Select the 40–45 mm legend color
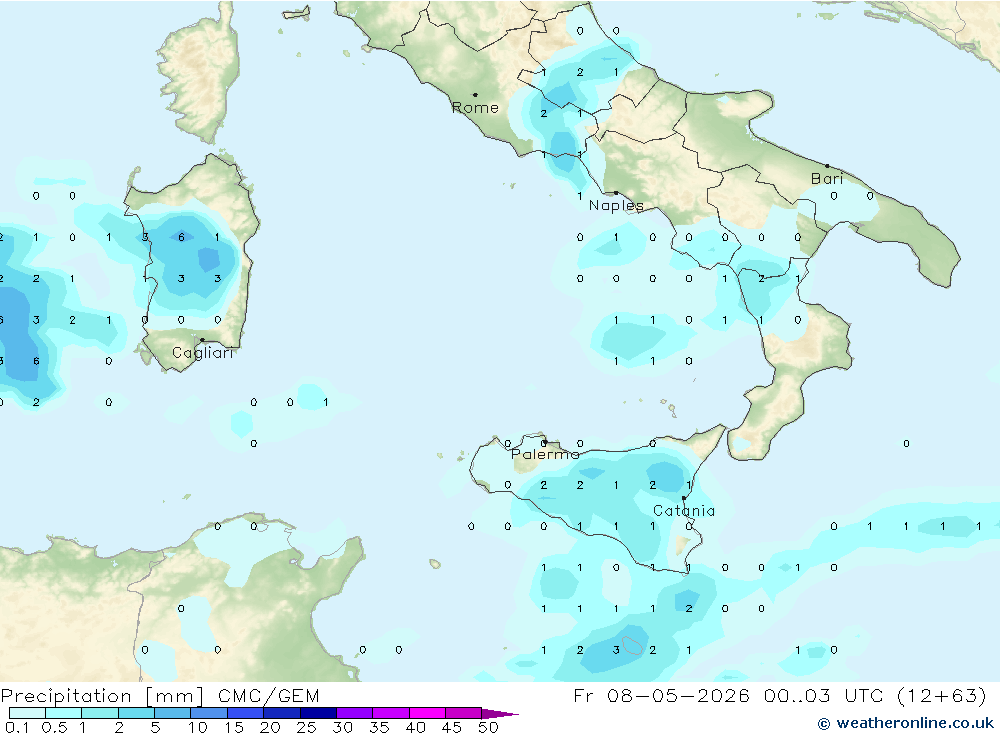This screenshot has height=733, width=1000. point(427,713)
